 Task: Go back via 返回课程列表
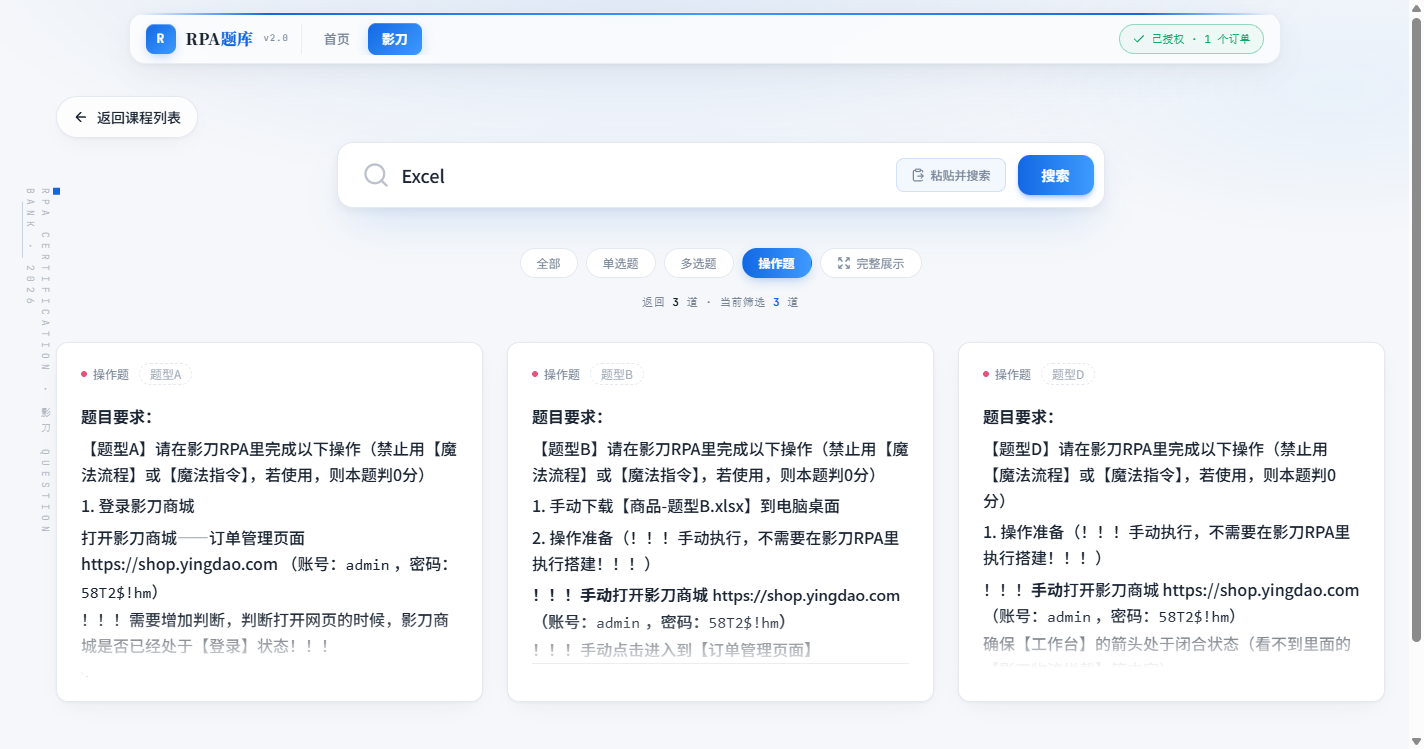[x=127, y=117]
